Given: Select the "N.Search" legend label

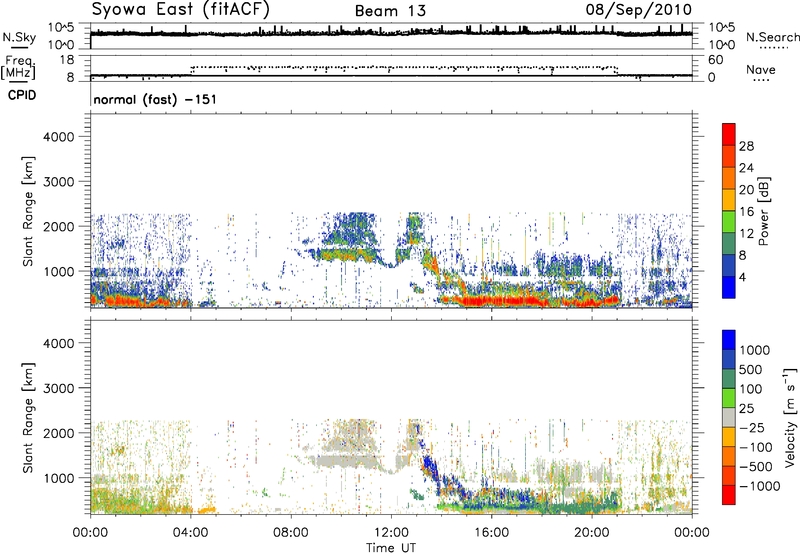Looking at the screenshot, I should [x=773, y=37].
